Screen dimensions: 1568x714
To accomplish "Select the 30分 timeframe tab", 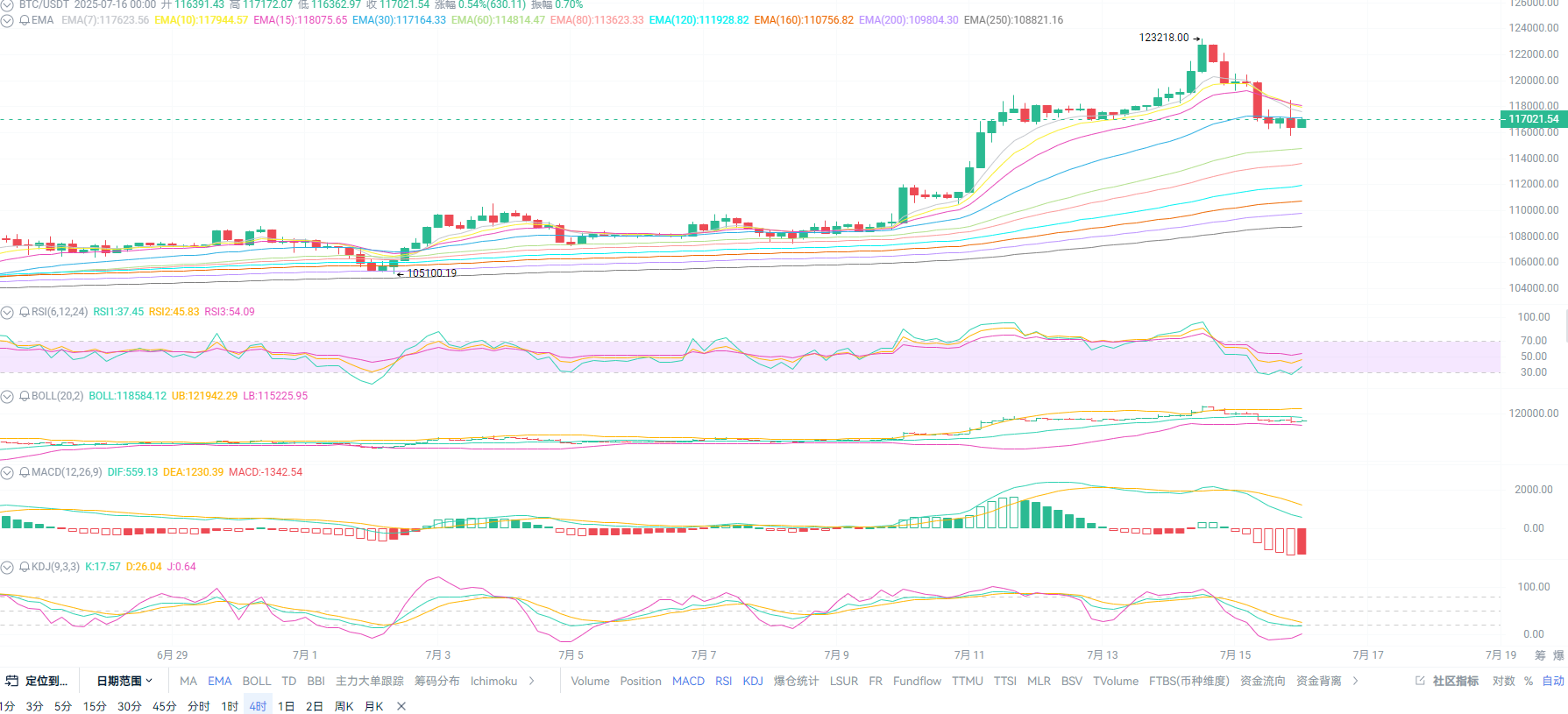I will (x=130, y=706).
